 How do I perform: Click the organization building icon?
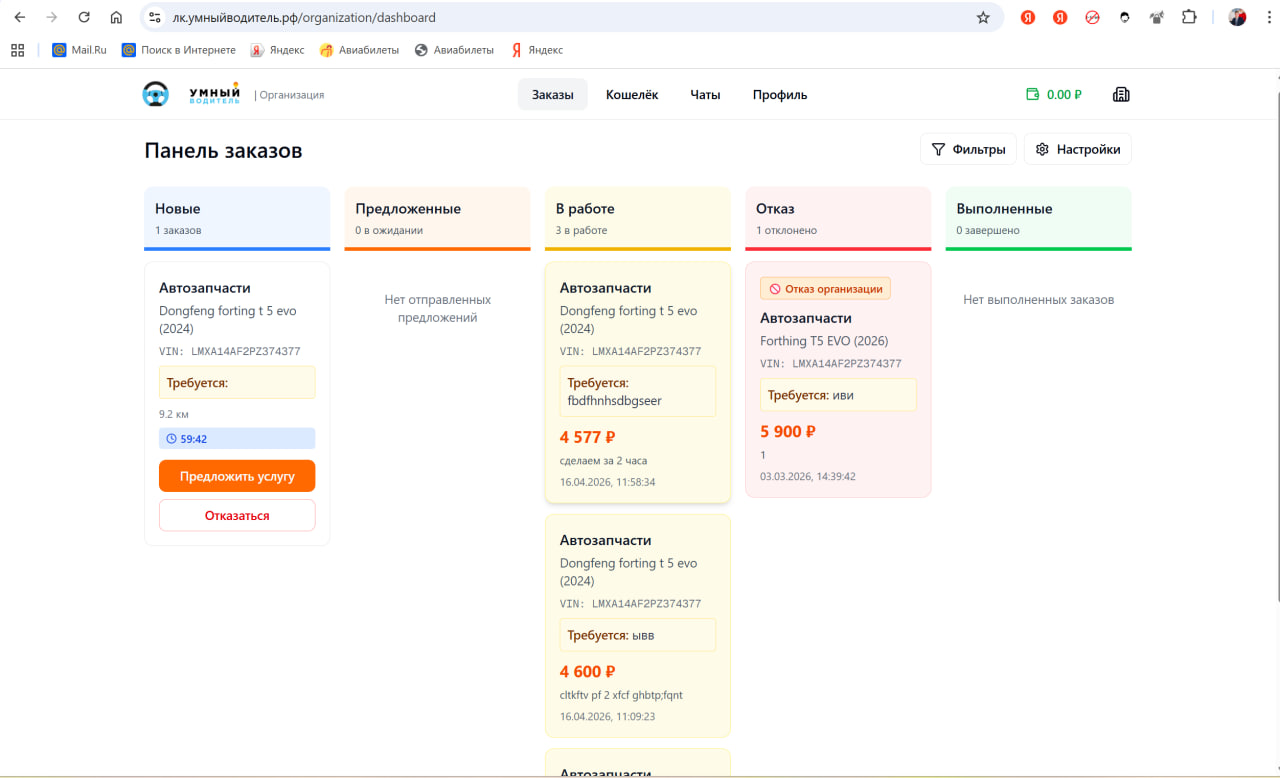tap(1121, 95)
